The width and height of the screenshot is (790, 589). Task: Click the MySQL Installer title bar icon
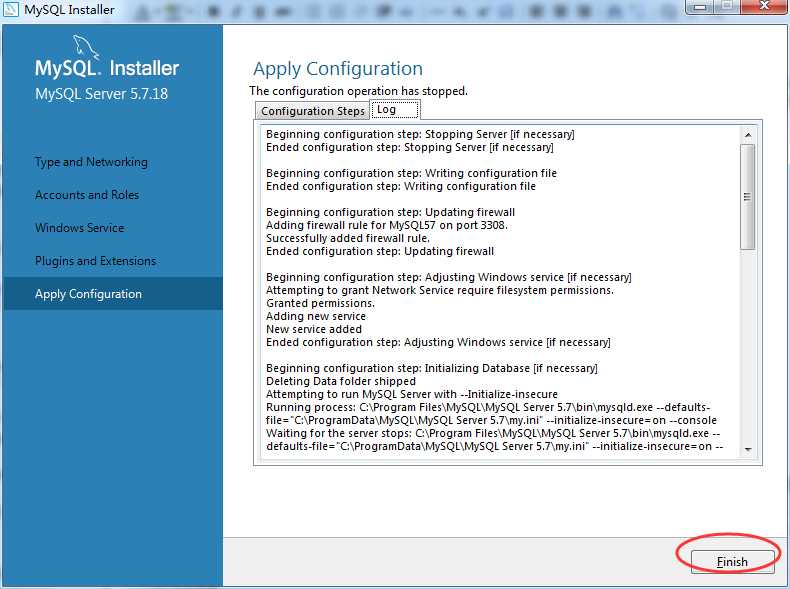(x=11, y=9)
